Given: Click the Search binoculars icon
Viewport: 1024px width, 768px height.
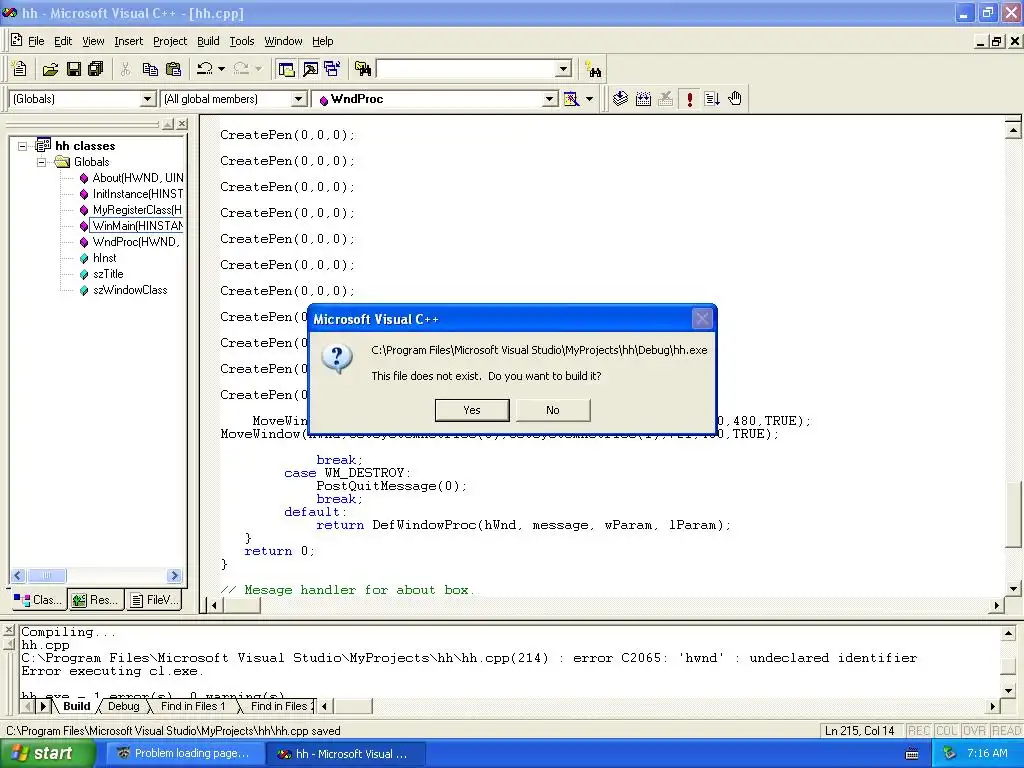Looking at the screenshot, I should [x=593, y=69].
